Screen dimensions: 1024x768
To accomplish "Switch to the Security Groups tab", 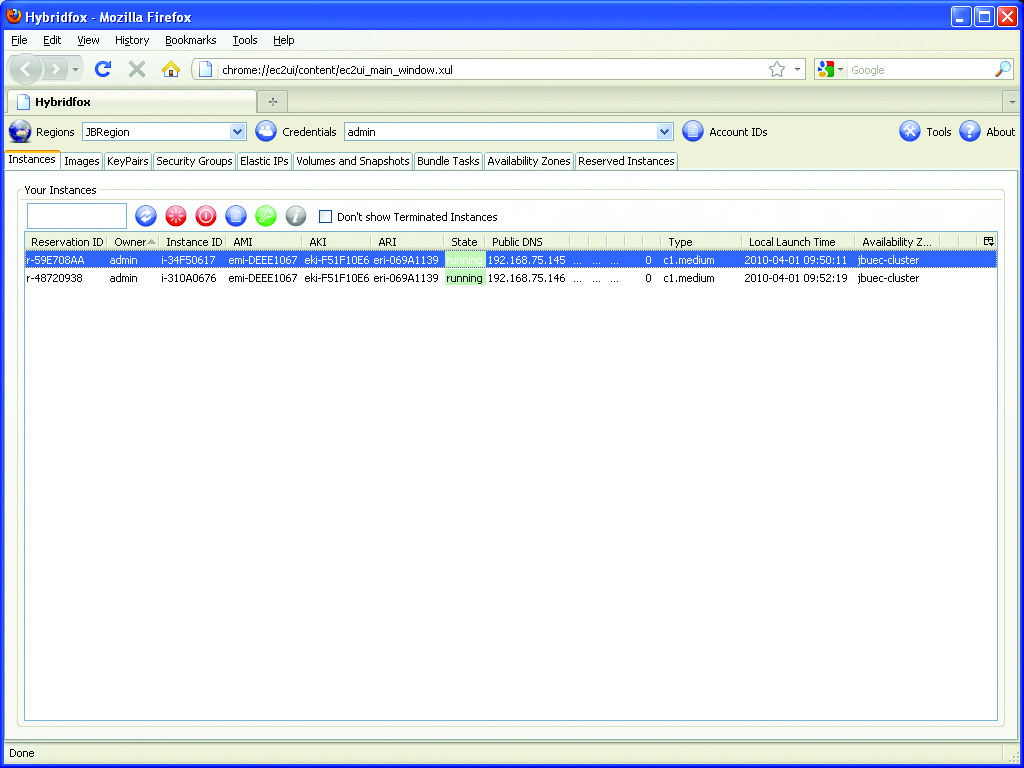I will click(194, 161).
